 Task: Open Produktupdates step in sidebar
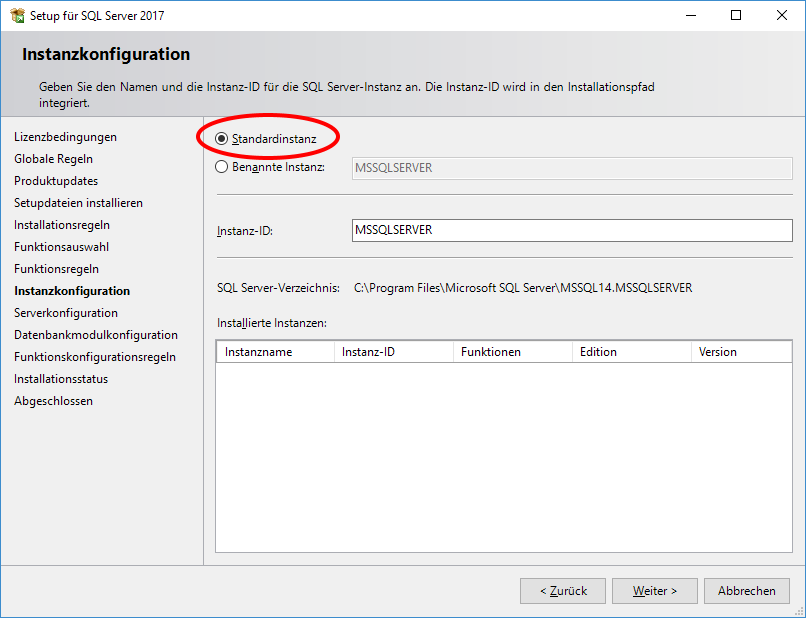56,181
